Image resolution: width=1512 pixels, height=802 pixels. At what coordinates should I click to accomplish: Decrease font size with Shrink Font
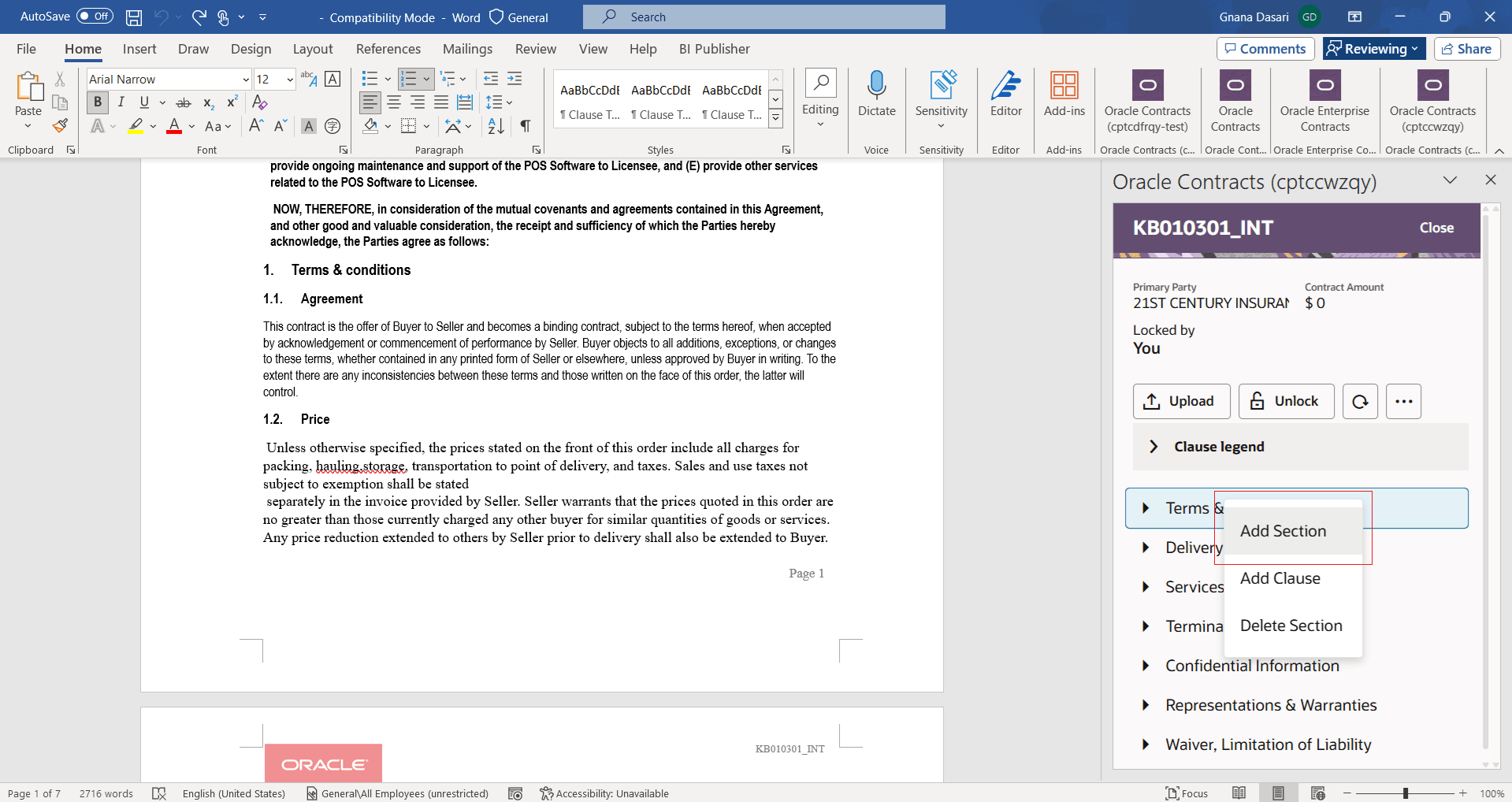click(x=280, y=126)
